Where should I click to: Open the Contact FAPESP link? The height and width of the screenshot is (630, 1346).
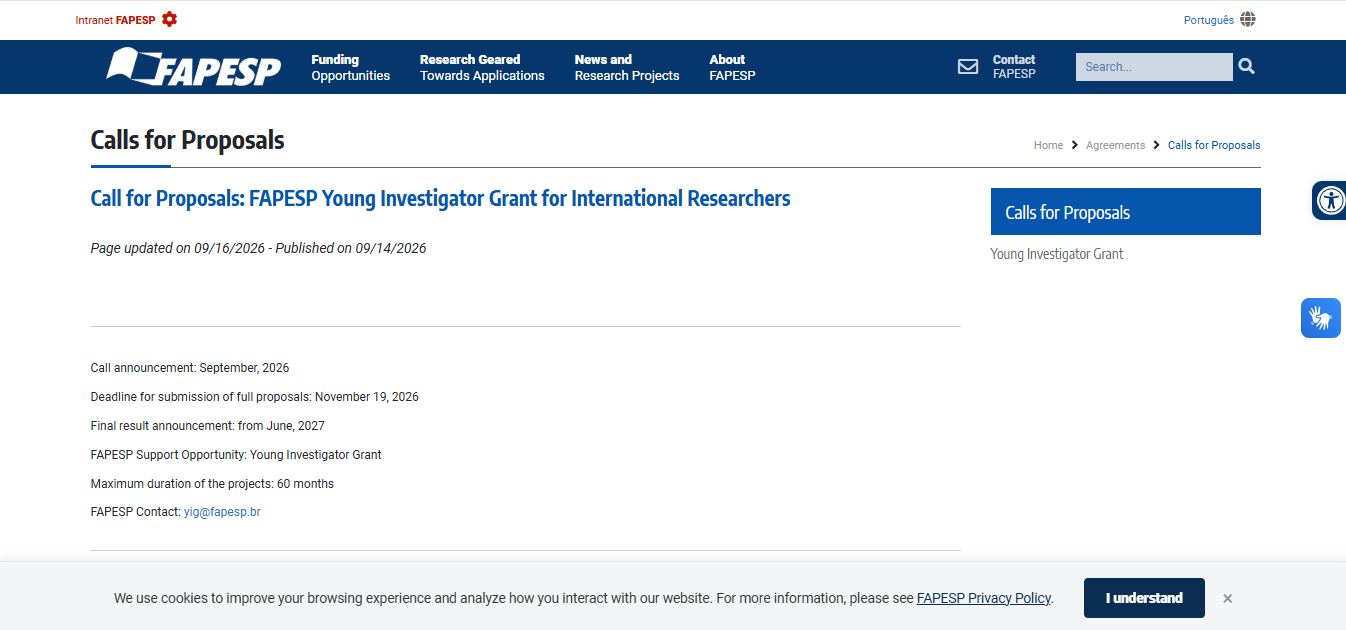[x=1014, y=67]
